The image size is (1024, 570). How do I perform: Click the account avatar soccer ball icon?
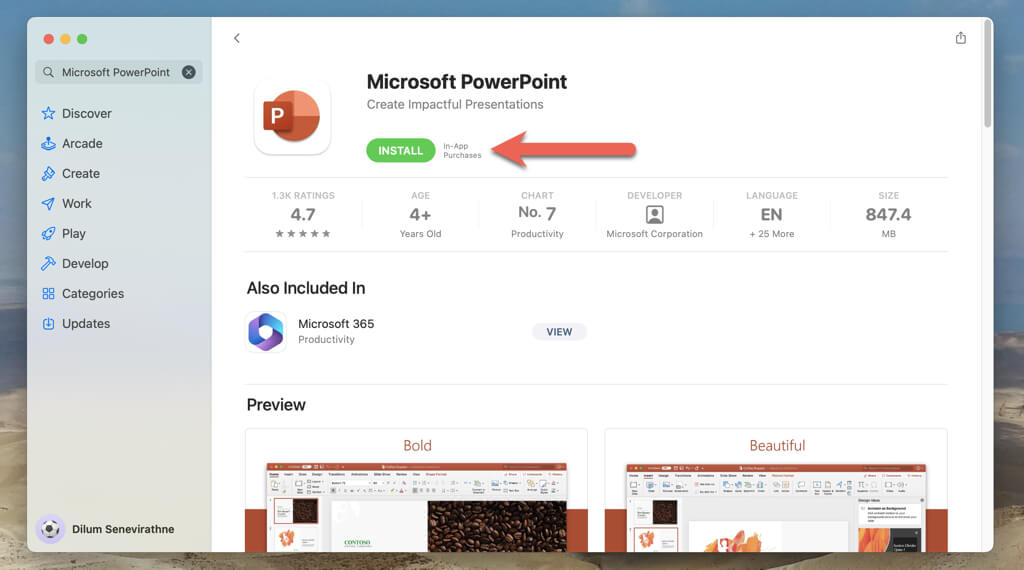(x=50, y=529)
